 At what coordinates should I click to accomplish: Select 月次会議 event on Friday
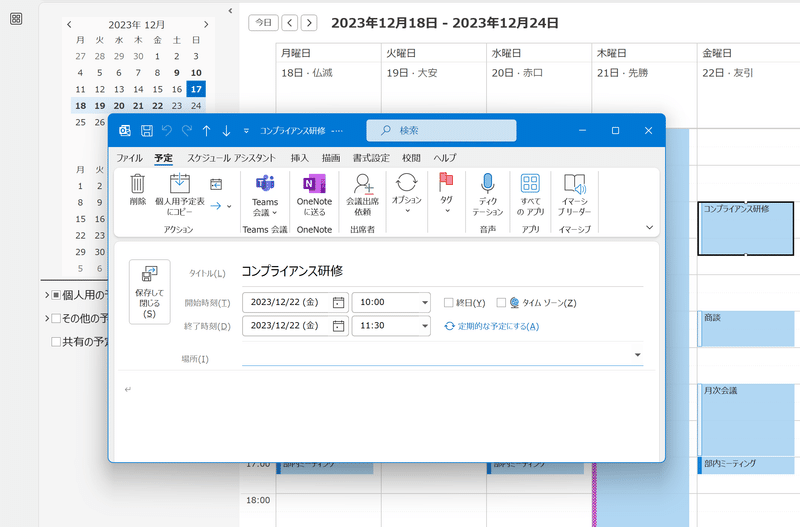tap(745, 419)
